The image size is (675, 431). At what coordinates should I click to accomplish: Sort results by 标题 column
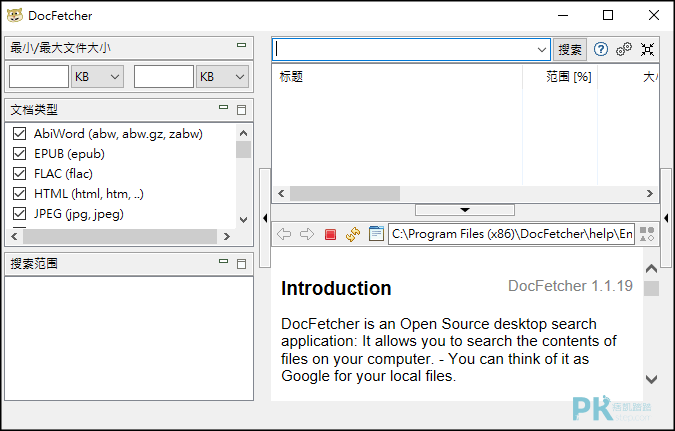(x=397, y=77)
